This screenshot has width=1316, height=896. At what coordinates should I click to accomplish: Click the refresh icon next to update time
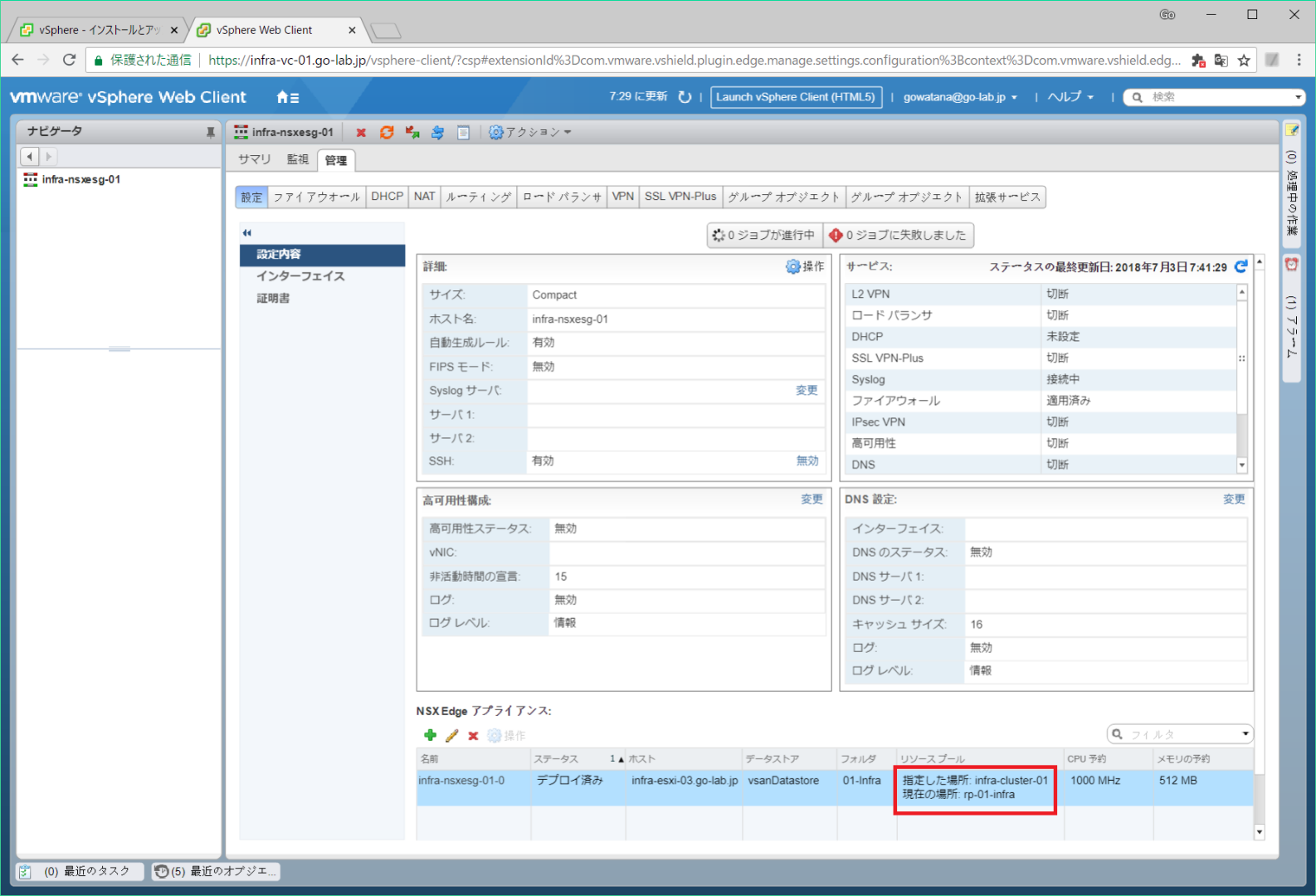(x=685, y=97)
